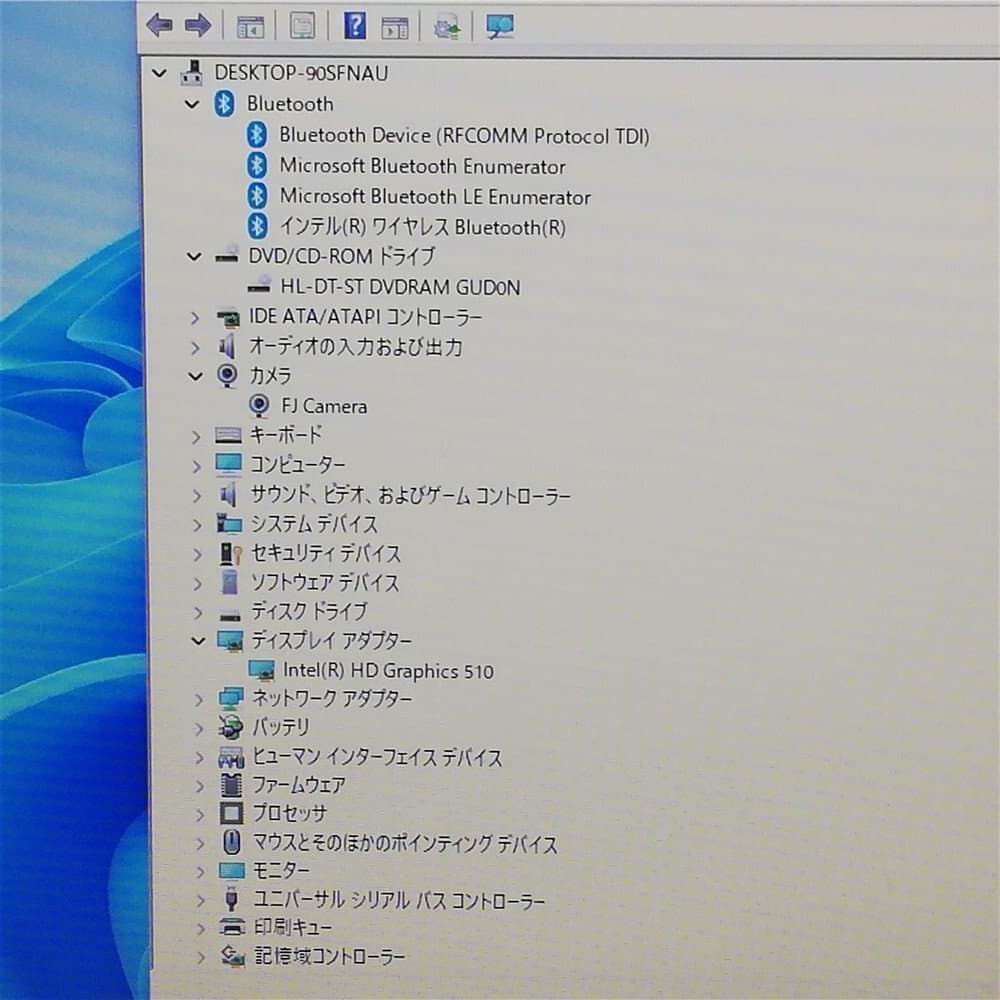This screenshot has height=1000, width=1000.
Task: Click the DVD/CD-ROM drive category icon
Action: [x=226, y=255]
